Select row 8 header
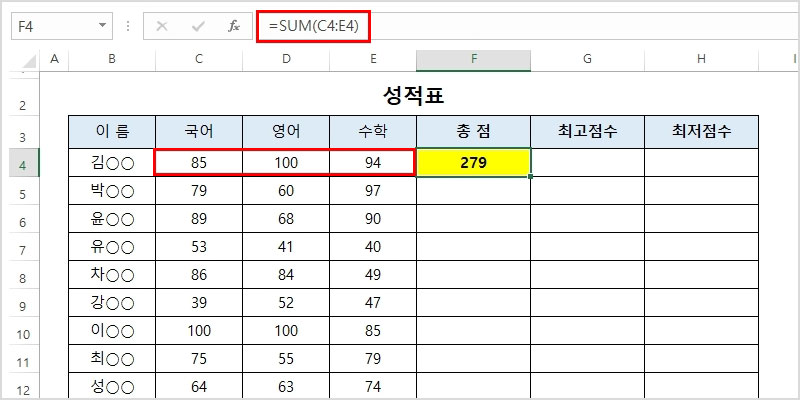The width and height of the screenshot is (800, 400). coord(23,275)
